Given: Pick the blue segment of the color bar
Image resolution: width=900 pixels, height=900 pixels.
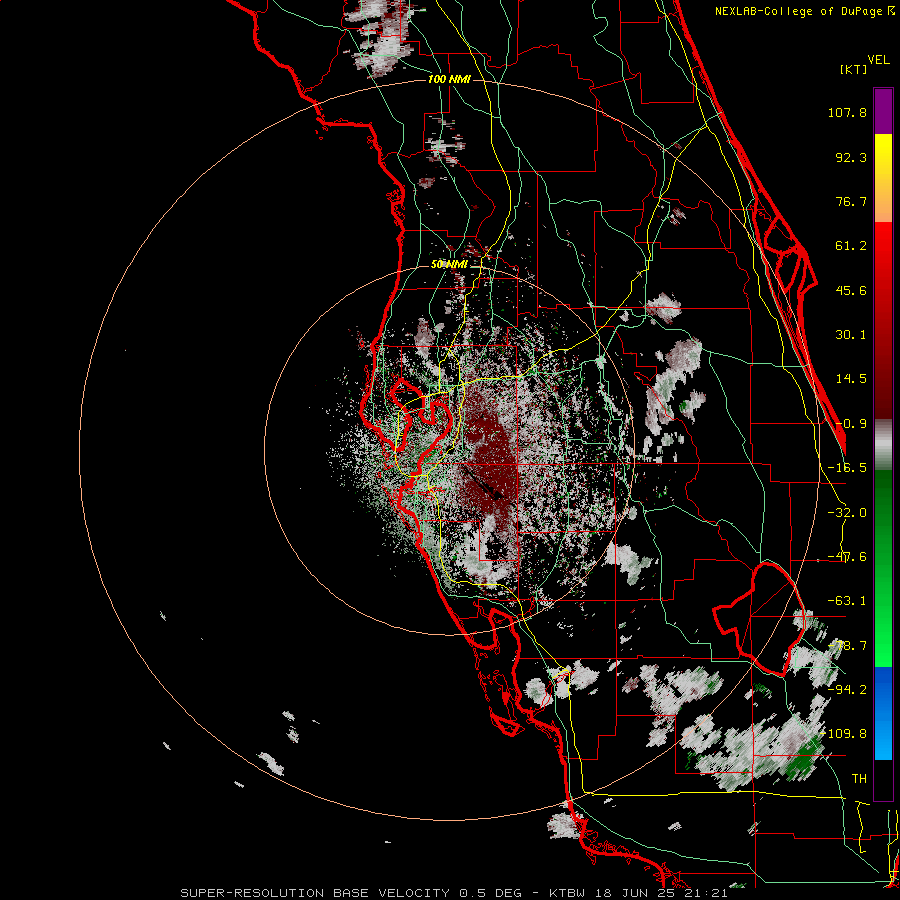Looking at the screenshot, I should click(883, 713).
